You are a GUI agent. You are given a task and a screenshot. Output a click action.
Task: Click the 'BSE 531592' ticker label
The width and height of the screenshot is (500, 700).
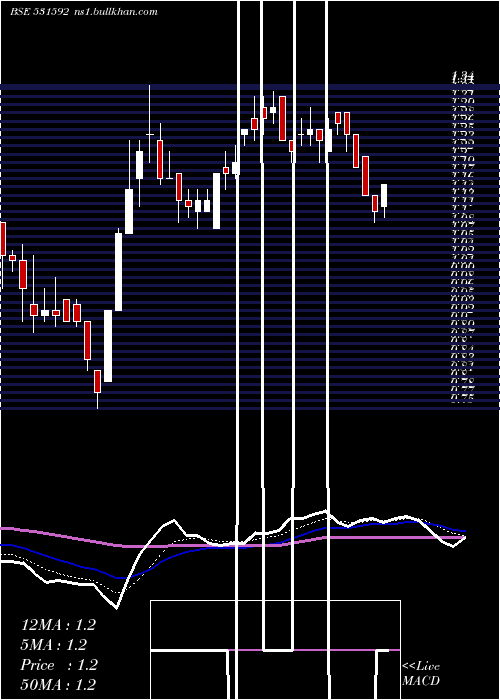39,12
